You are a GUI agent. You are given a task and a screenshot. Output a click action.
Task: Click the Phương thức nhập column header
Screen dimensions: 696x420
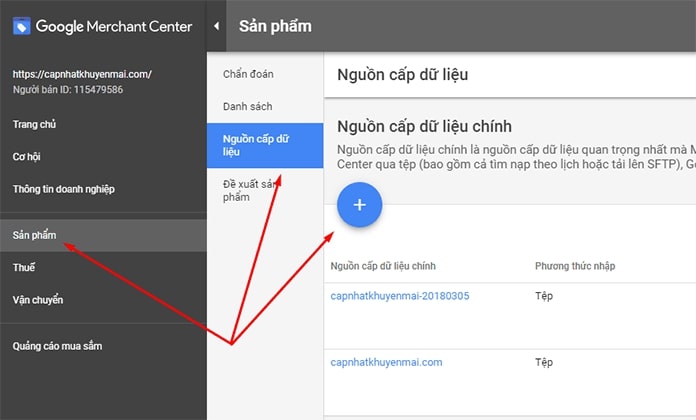575,266
